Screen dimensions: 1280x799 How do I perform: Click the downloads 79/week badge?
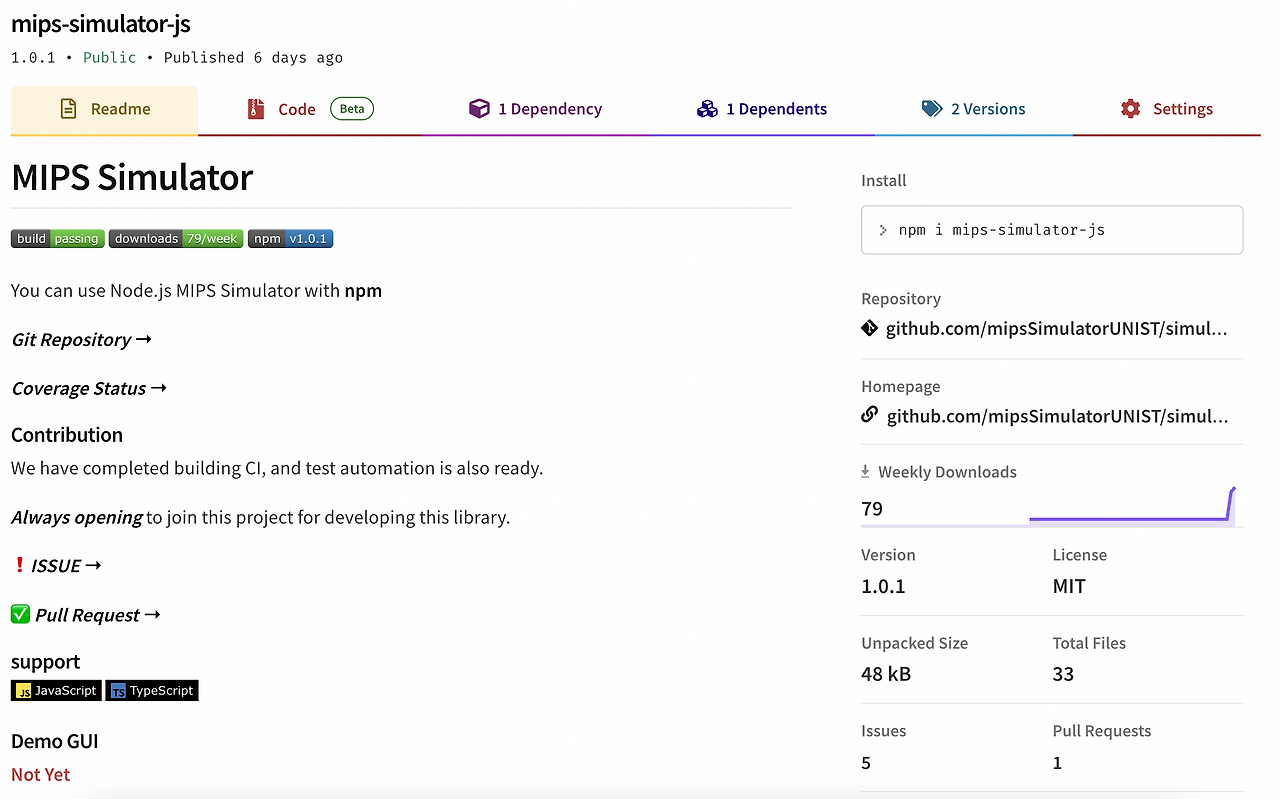176,239
